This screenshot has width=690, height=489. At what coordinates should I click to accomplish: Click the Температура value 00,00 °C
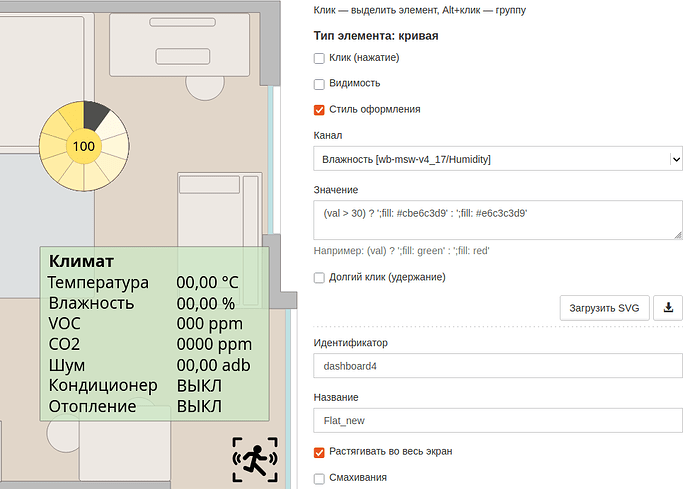[x=207, y=283]
